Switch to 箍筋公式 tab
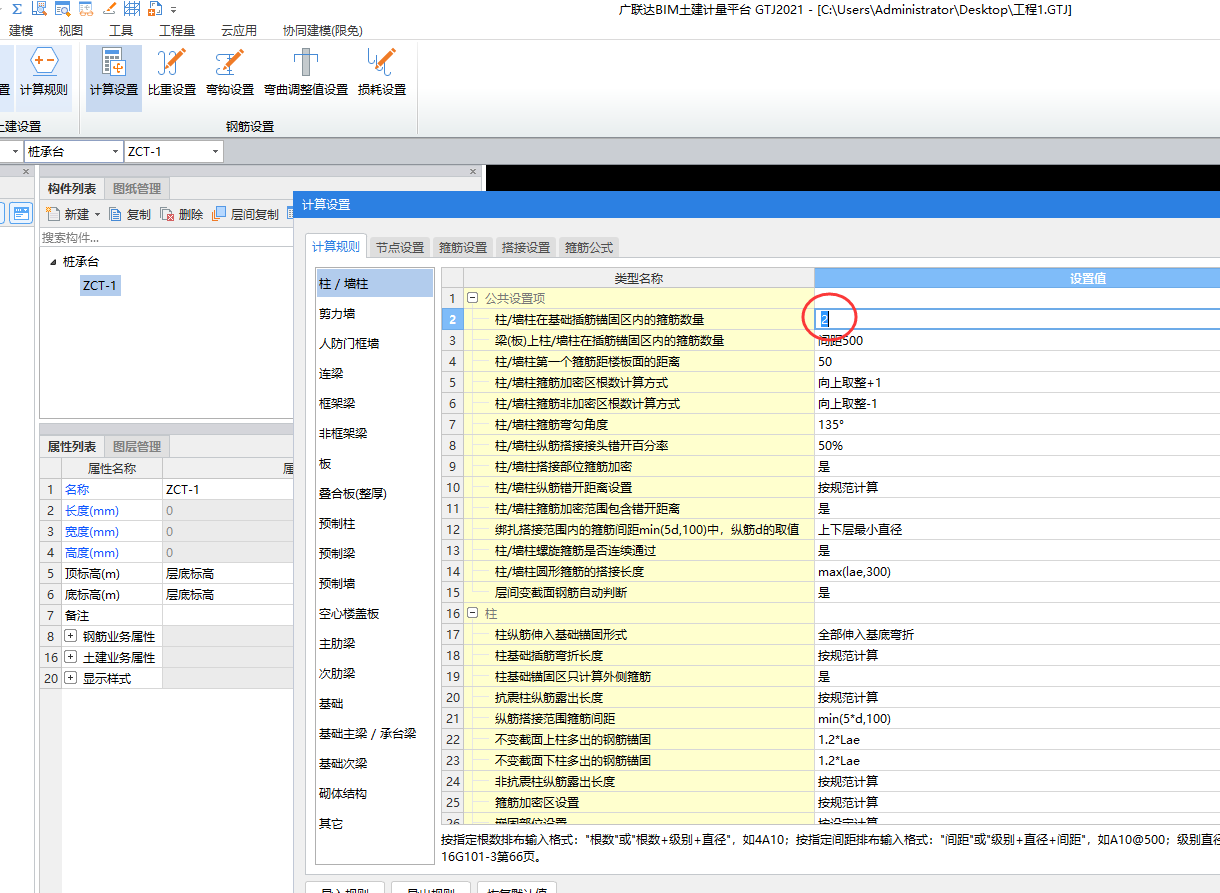The height and width of the screenshot is (893, 1220). [589, 247]
